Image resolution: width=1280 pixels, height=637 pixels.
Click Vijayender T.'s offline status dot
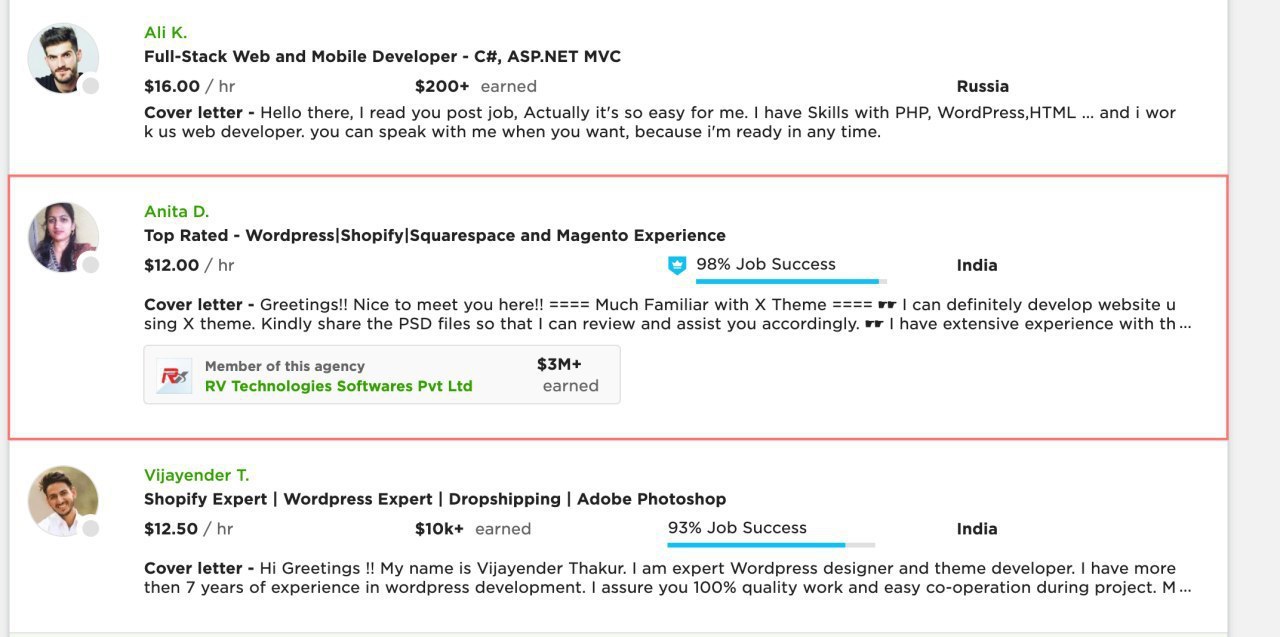pyautogui.click(x=90, y=529)
